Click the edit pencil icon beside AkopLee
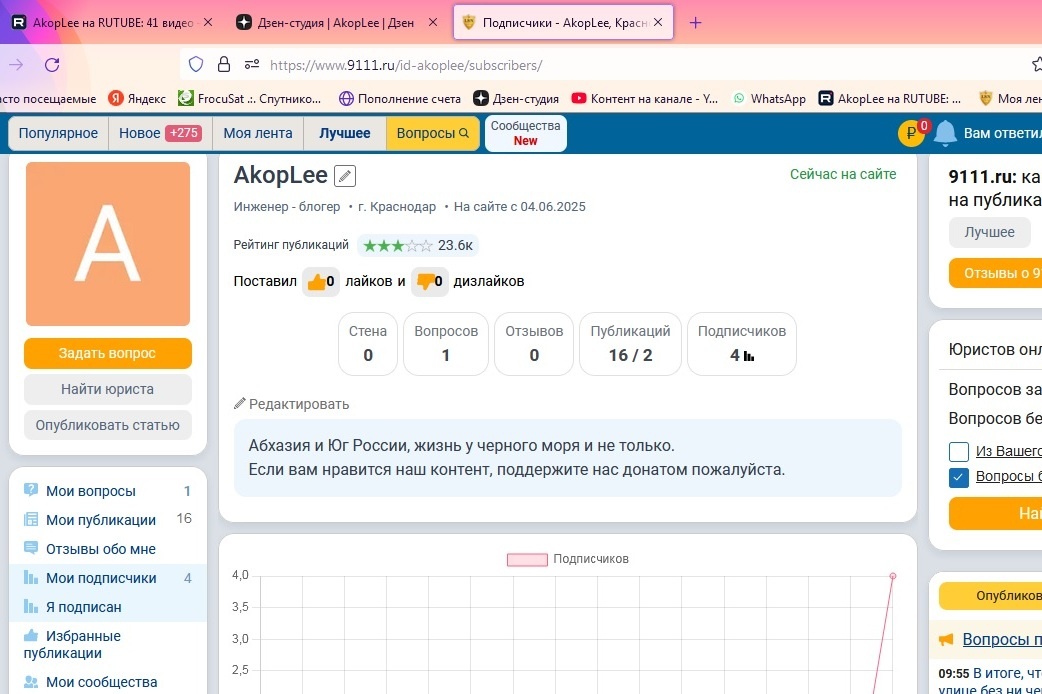1042x694 pixels. [344, 176]
